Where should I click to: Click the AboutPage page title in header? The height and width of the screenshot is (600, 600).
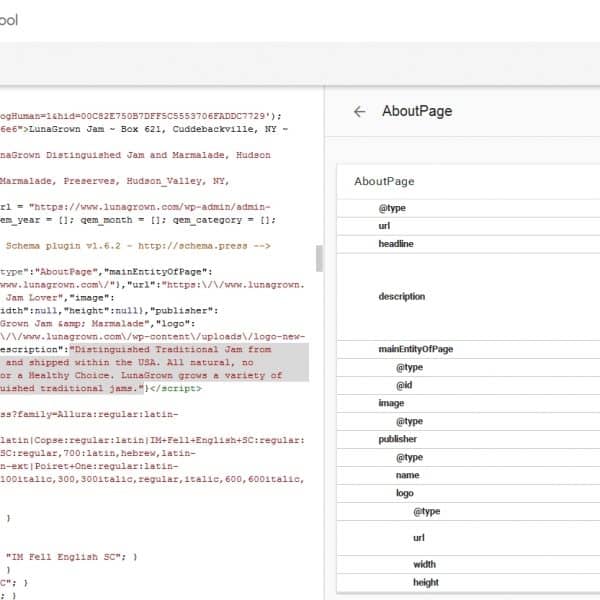coord(417,111)
